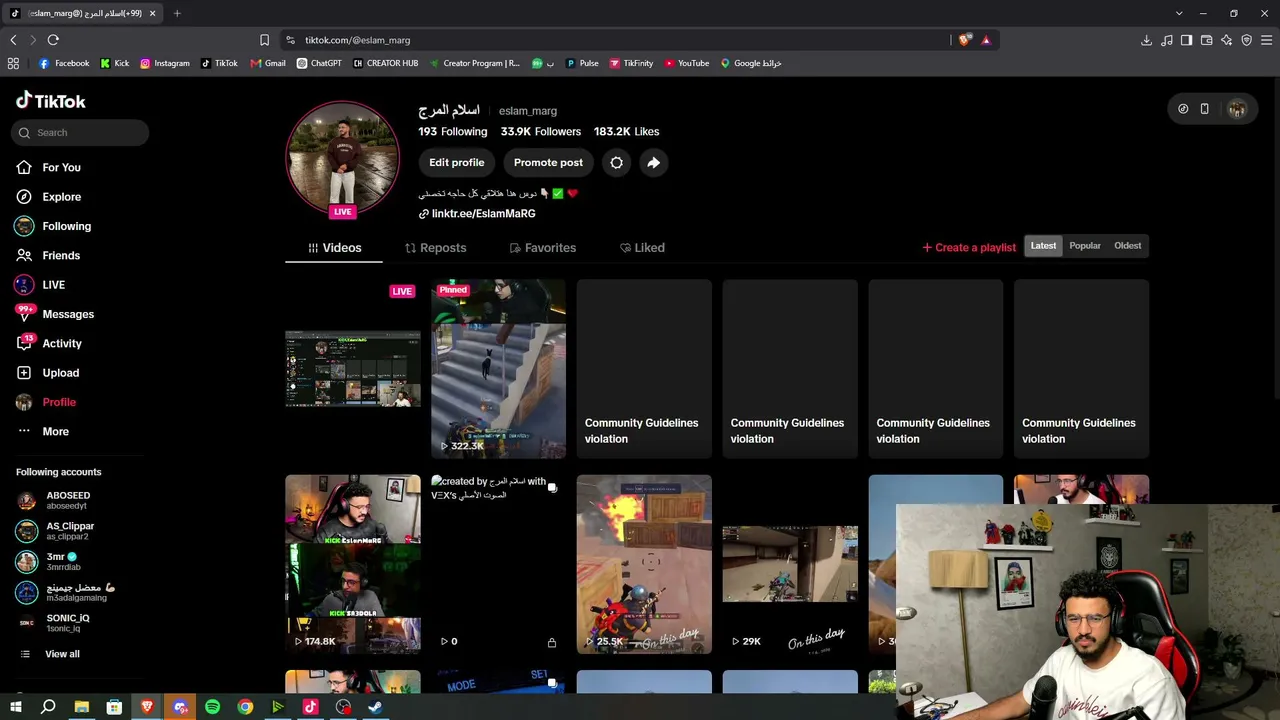1280x720 pixels.
Task: Open File Explorer from the taskbar
Action: click(x=81, y=707)
